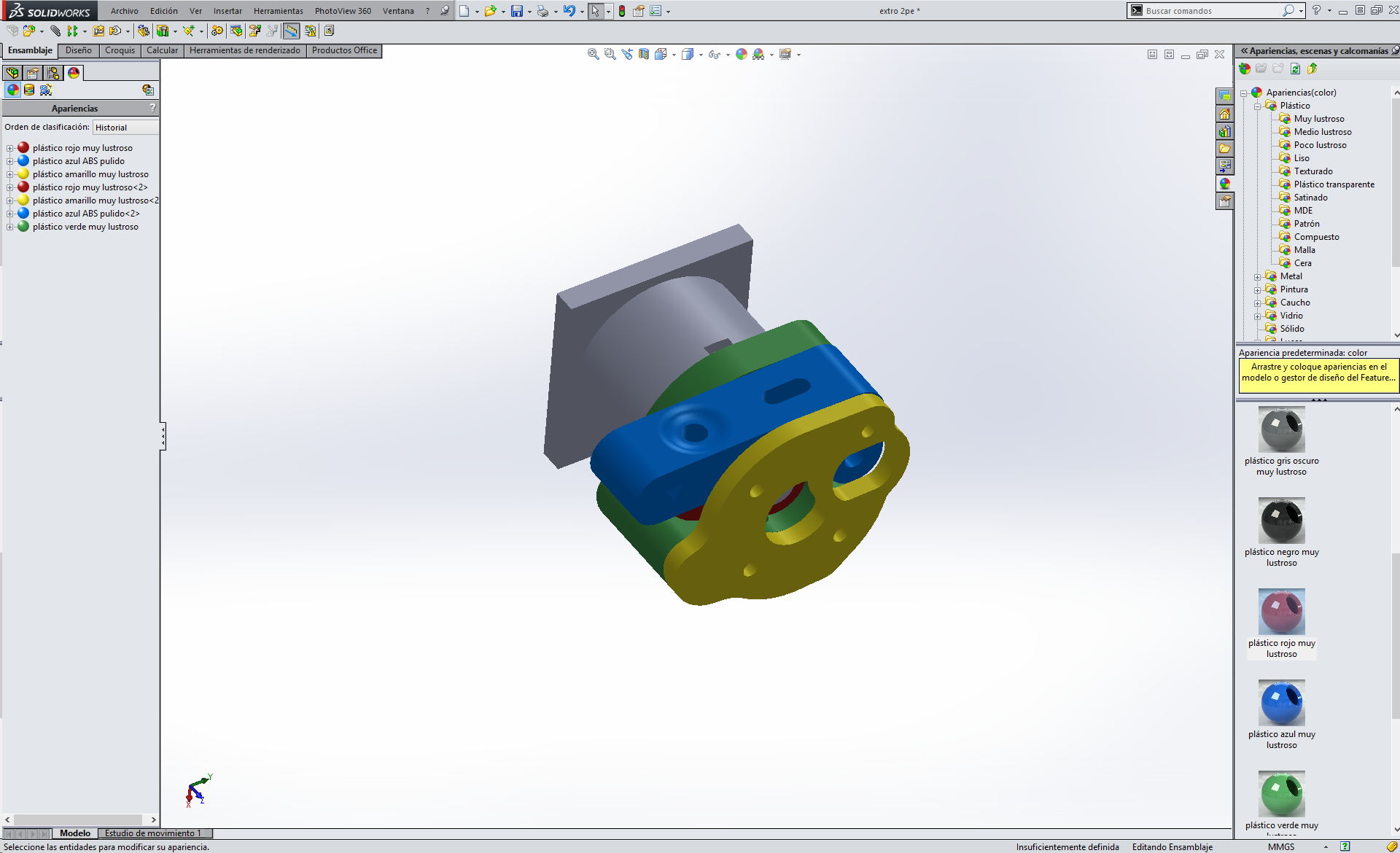The width and height of the screenshot is (1400, 853).
Task: Click the Print icon
Action: coord(542,11)
